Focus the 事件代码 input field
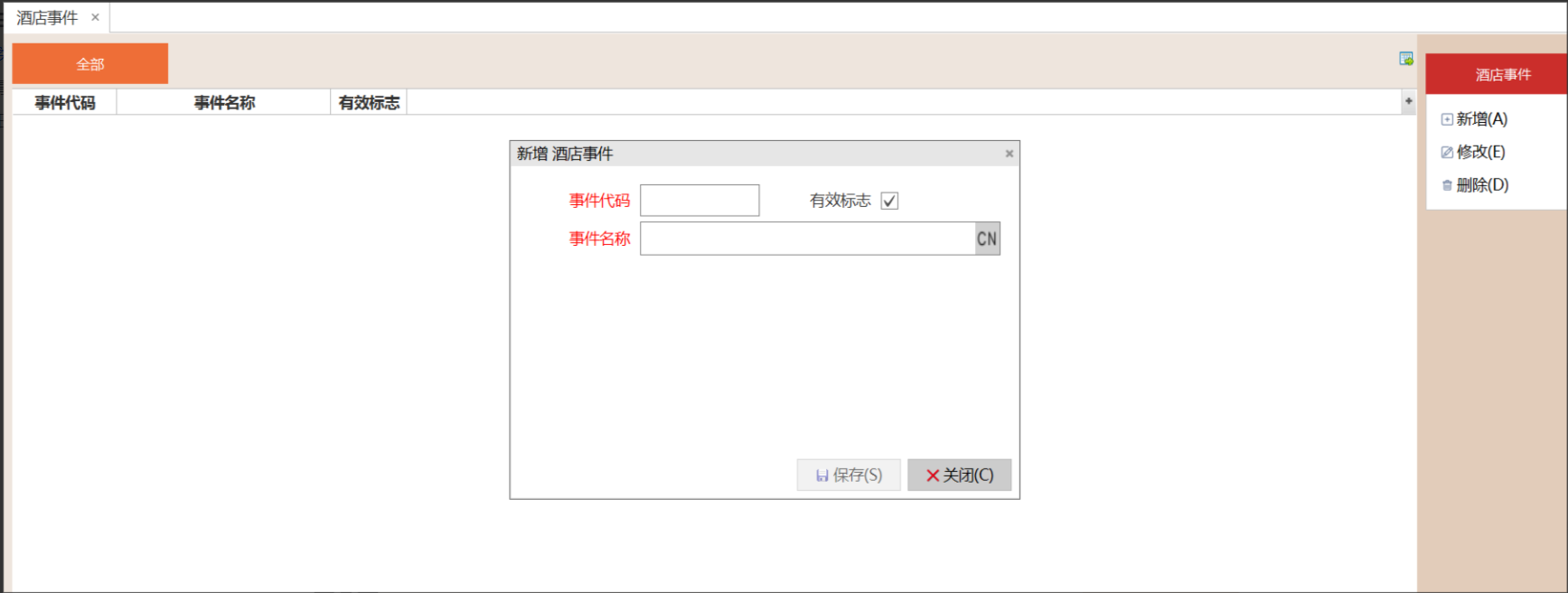The height and width of the screenshot is (593, 1568). (699, 201)
